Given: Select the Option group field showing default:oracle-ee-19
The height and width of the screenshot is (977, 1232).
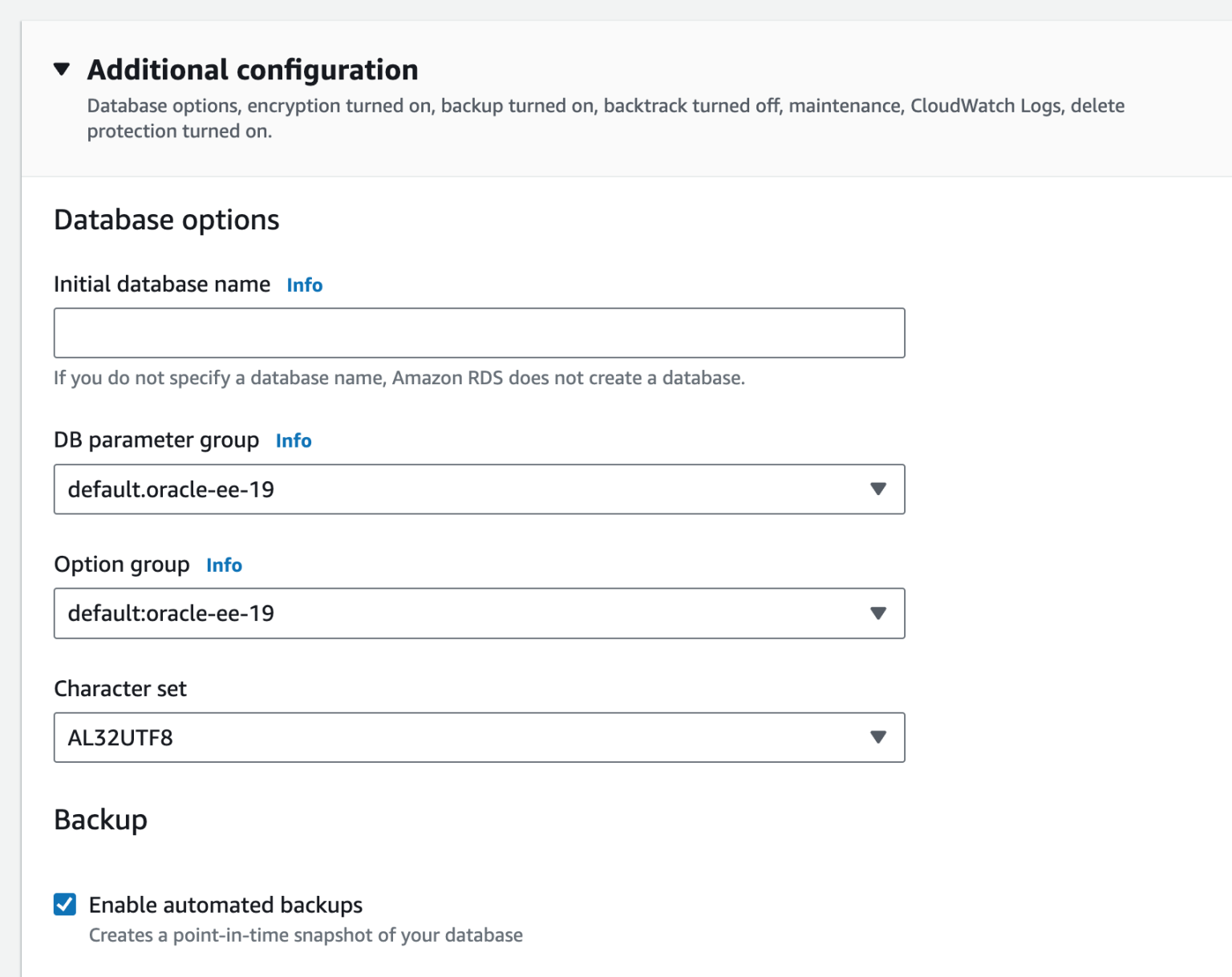Looking at the screenshot, I should [479, 614].
